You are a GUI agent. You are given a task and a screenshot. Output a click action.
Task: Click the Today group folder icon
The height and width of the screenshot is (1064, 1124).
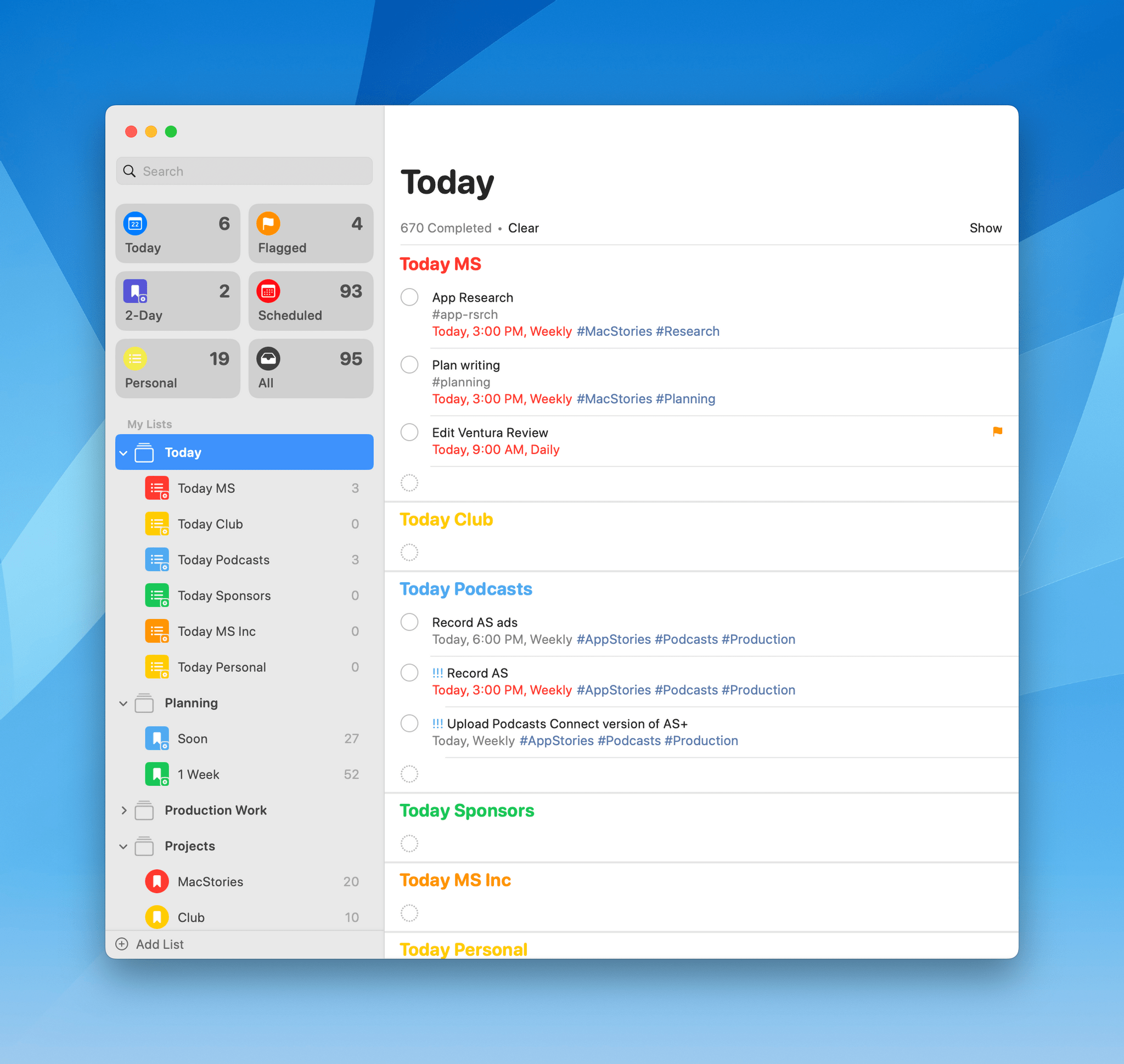144,453
